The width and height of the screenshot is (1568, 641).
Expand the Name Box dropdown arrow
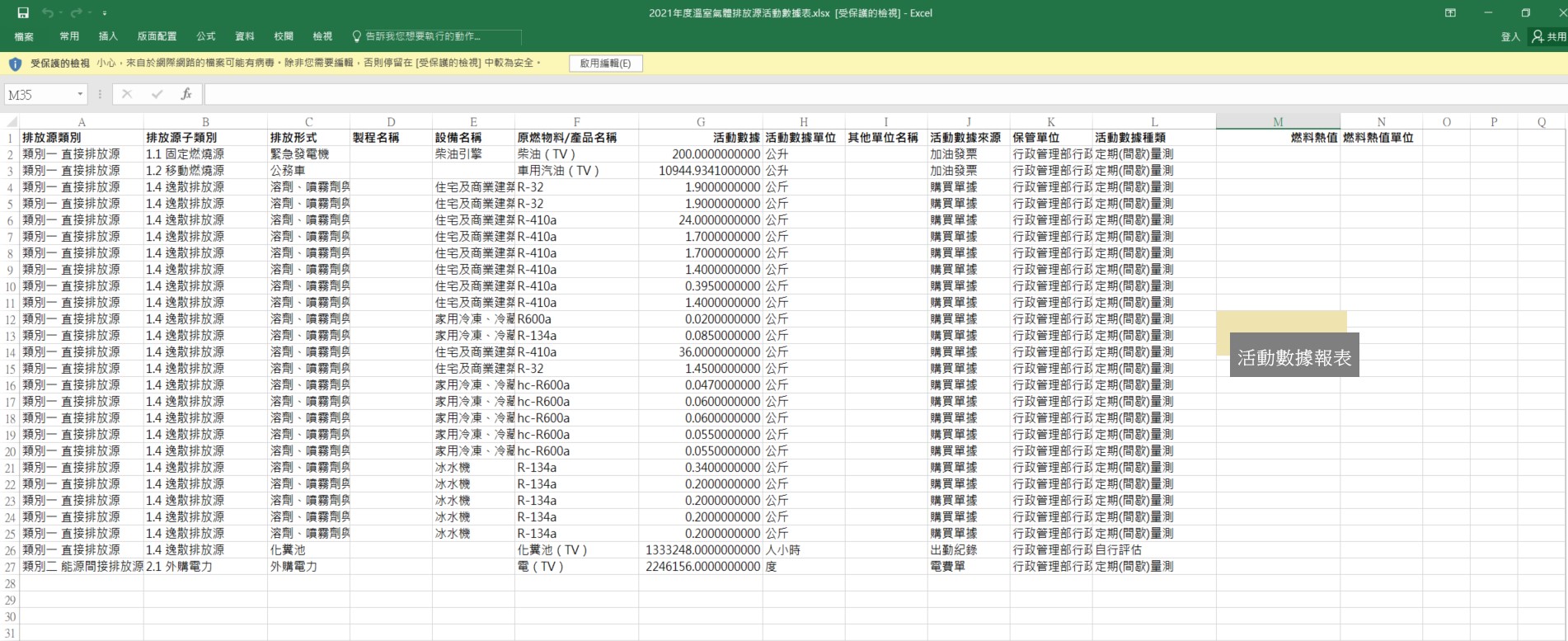click(80, 95)
